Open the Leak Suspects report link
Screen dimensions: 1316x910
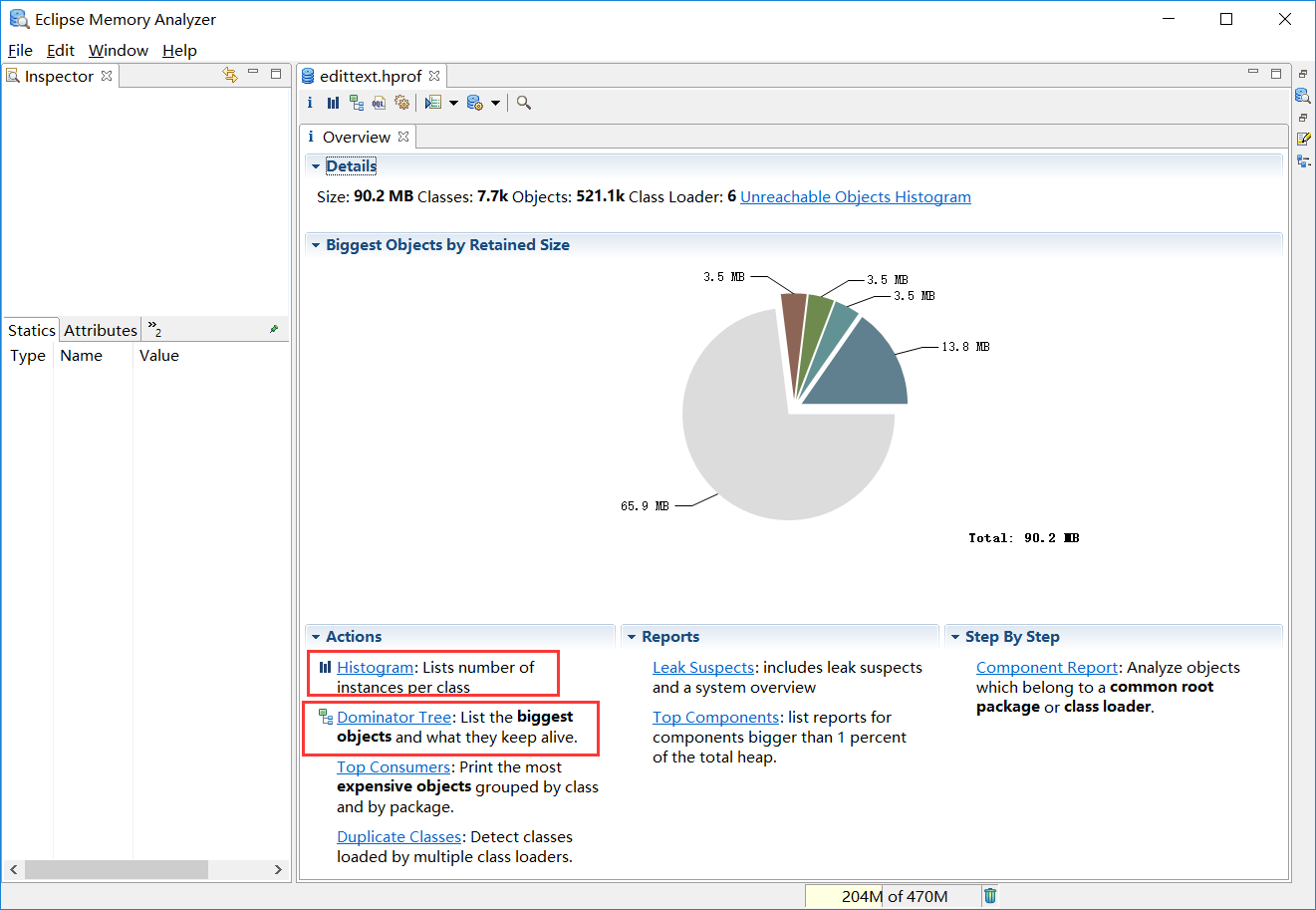click(x=703, y=667)
